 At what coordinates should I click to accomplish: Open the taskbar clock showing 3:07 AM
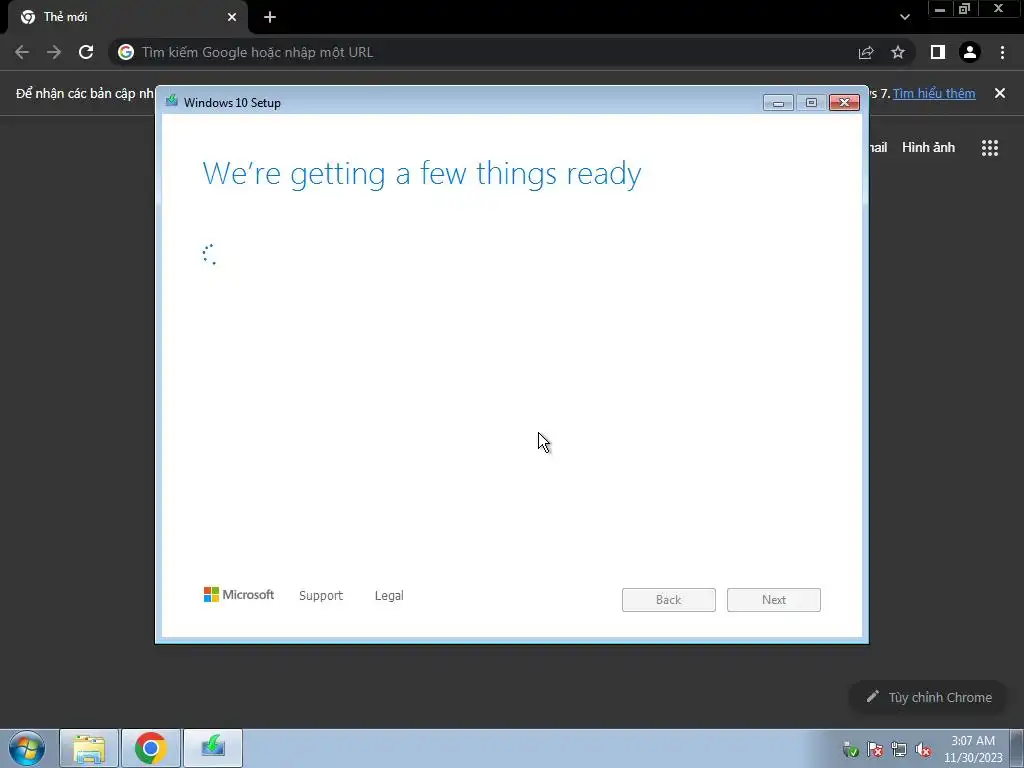973,749
